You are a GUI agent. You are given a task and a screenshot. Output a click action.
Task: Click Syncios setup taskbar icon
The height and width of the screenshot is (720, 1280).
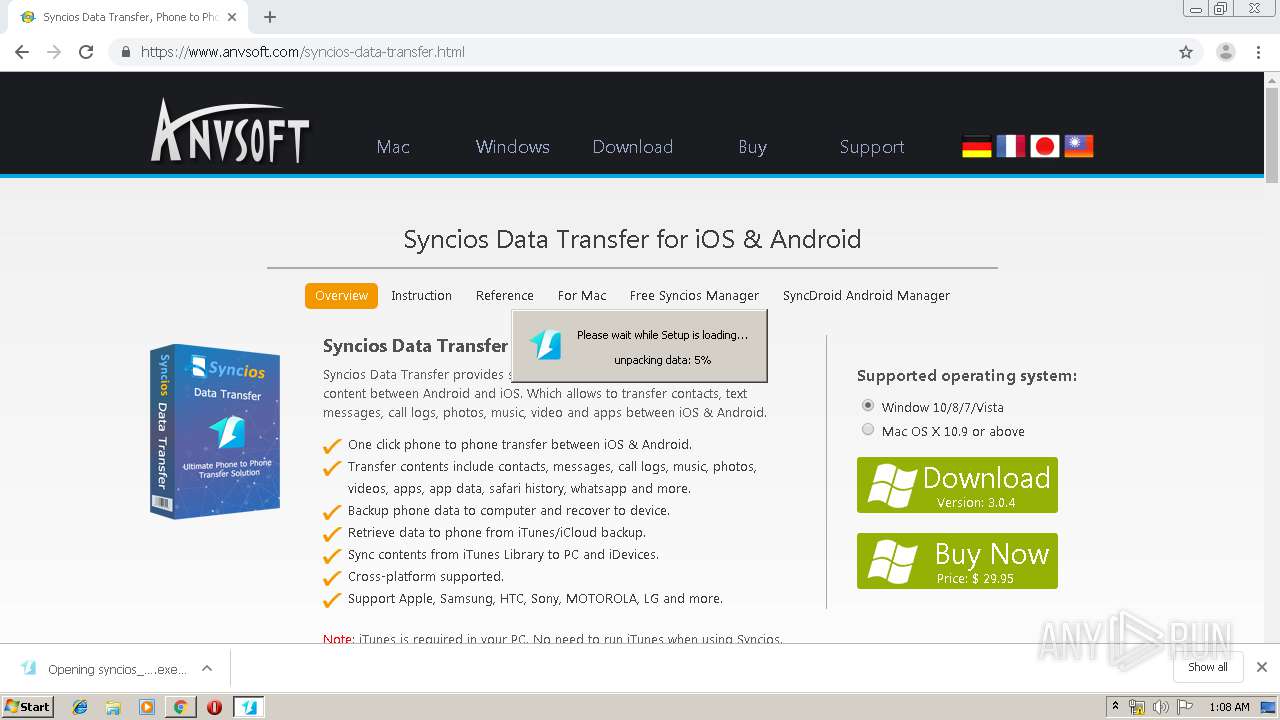(249, 707)
